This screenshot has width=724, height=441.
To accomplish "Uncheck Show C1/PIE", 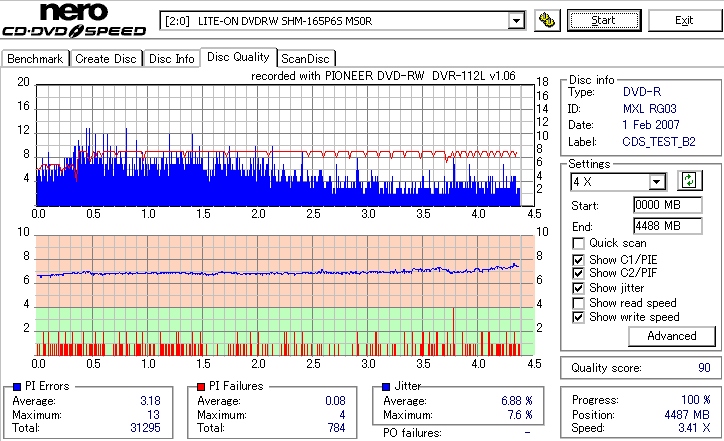I will click(578, 260).
